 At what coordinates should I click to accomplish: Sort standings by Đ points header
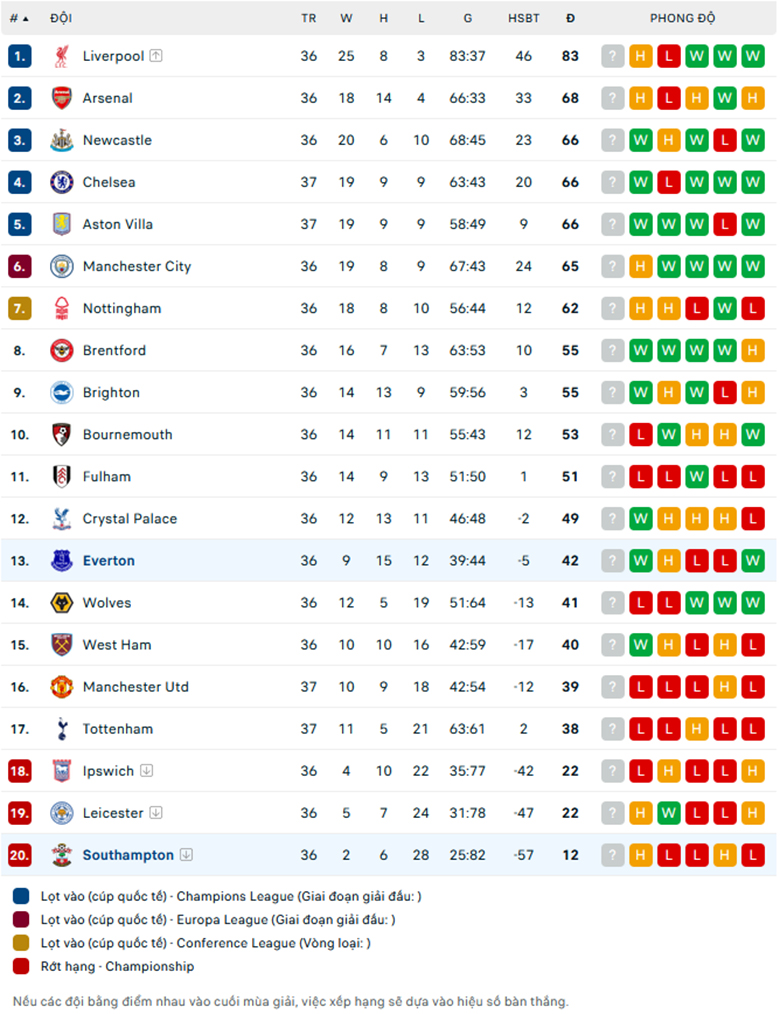click(x=570, y=18)
